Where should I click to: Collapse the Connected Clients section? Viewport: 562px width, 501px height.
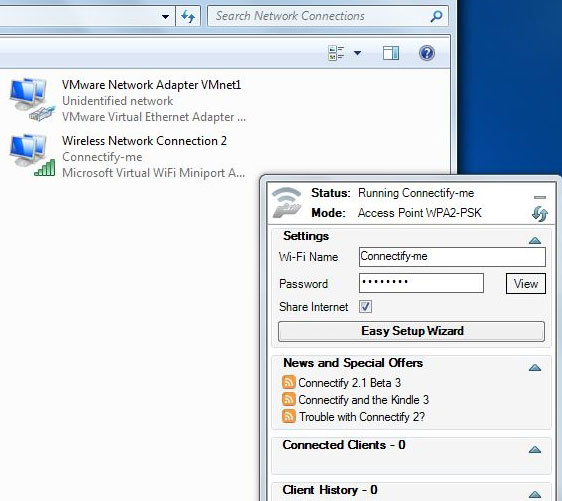(x=535, y=449)
